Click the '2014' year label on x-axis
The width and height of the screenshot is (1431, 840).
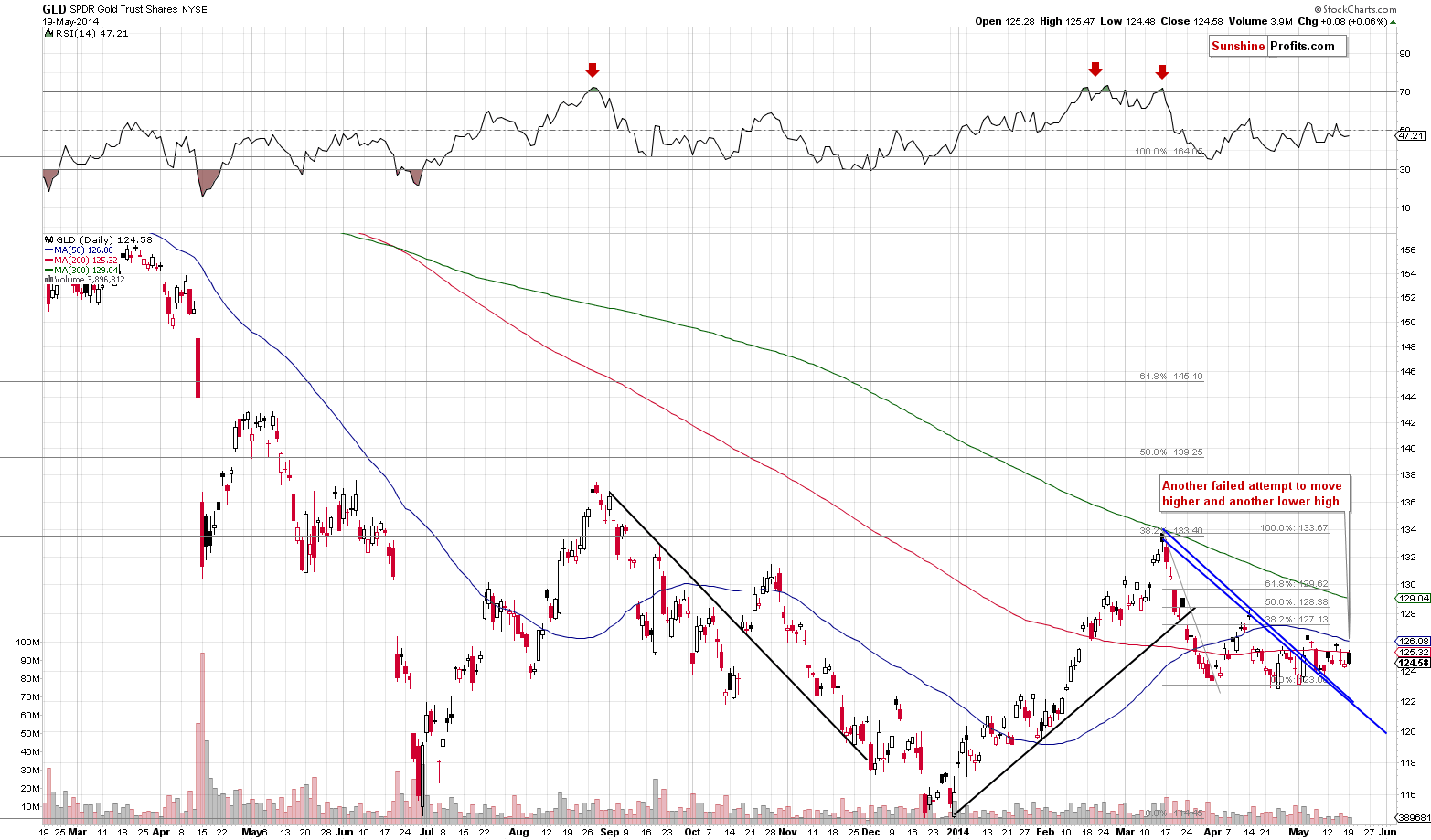coord(957,832)
